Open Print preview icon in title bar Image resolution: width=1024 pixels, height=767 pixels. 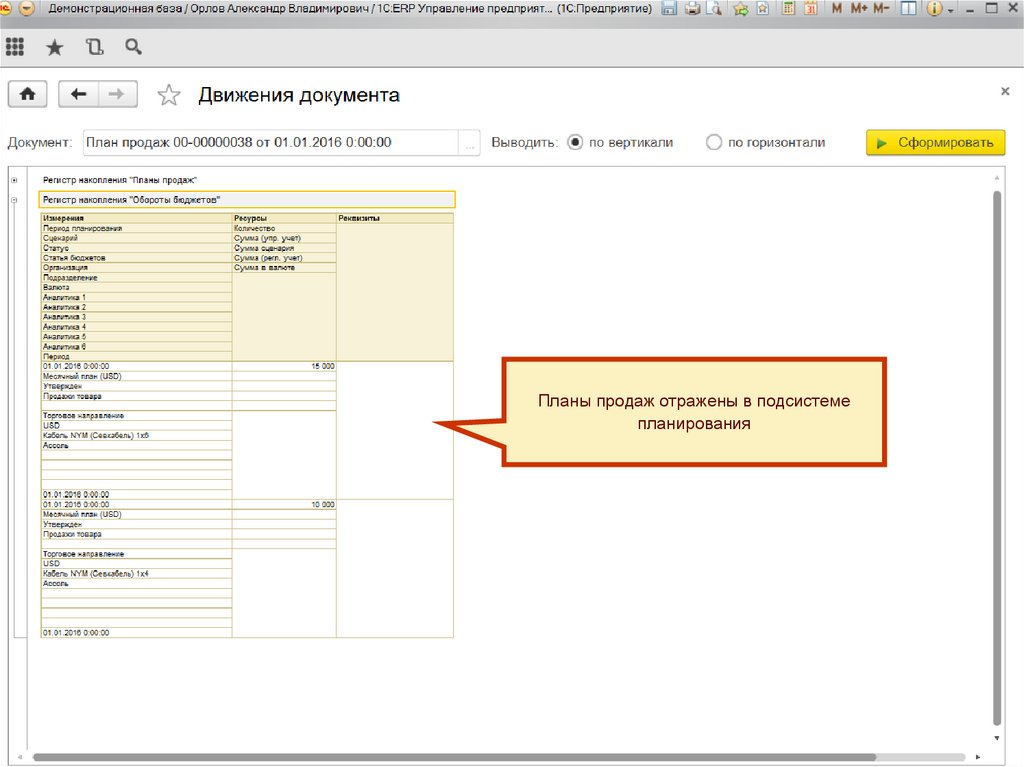(714, 8)
